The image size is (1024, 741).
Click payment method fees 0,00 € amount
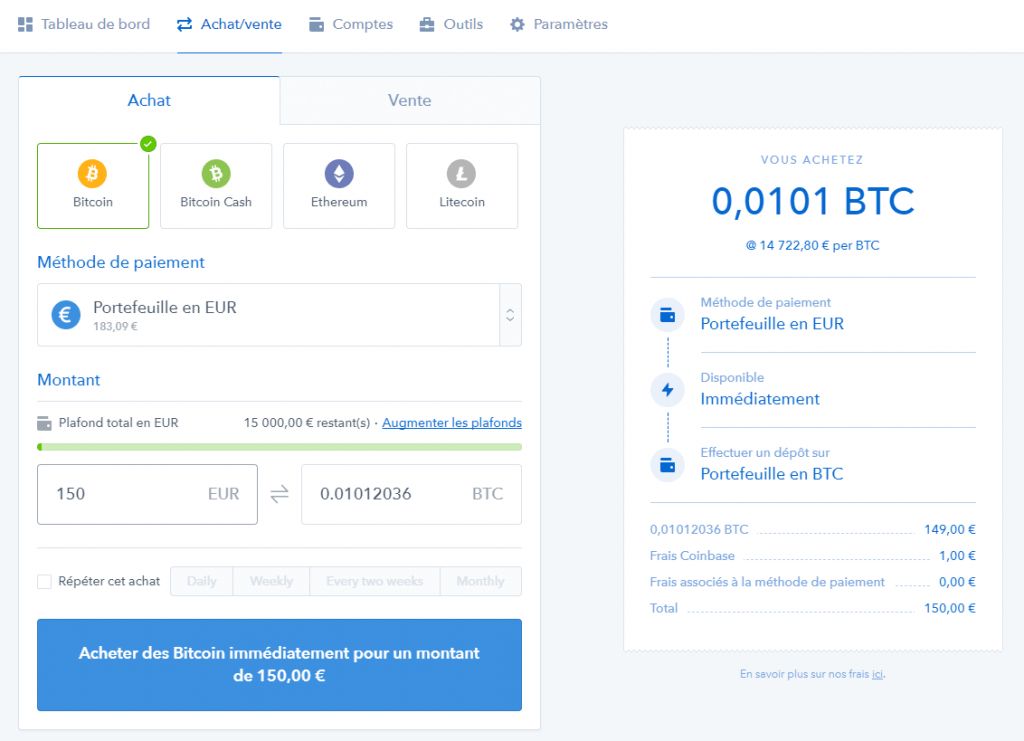[x=957, y=582]
